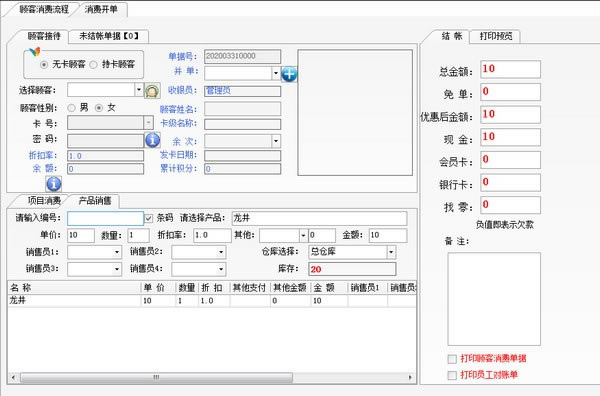Click the 总金额 field

(510, 69)
